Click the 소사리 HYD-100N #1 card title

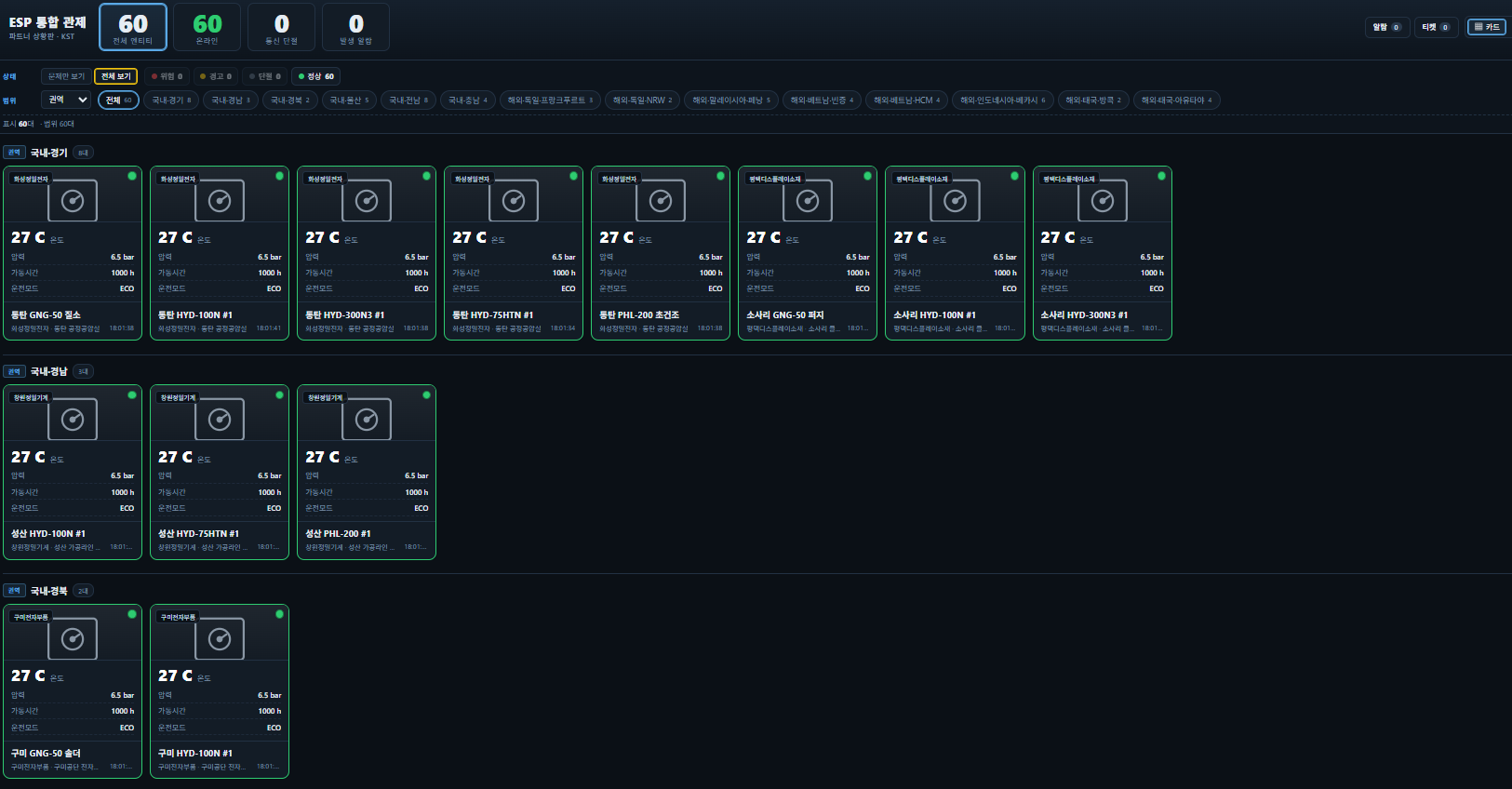934,315
